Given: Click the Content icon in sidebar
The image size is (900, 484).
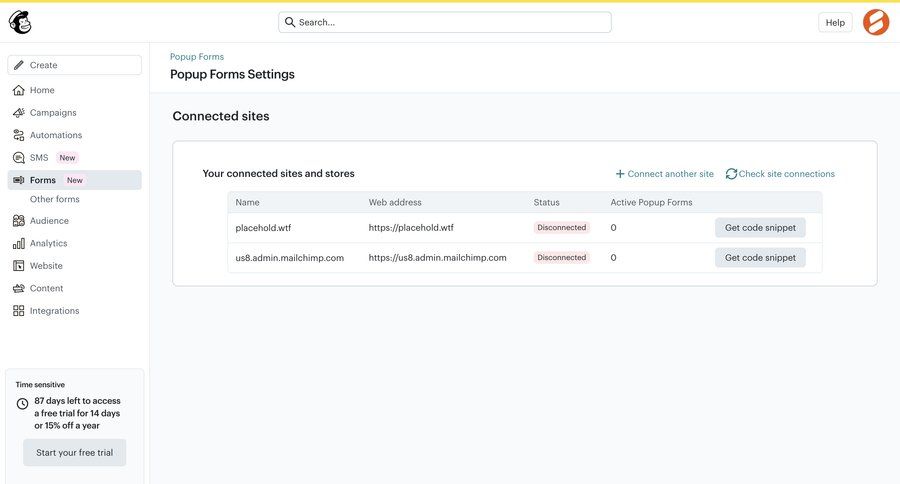Looking at the screenshot, I should [x=19, y=288].
